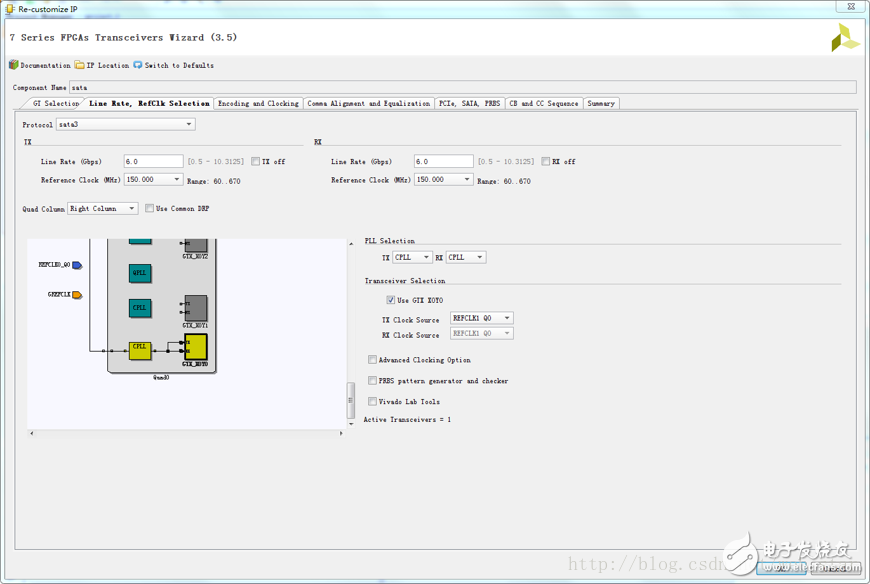The image size is (870, 584).
Task: Click the orange GREFCLK port marker
Action: (77, 295)
